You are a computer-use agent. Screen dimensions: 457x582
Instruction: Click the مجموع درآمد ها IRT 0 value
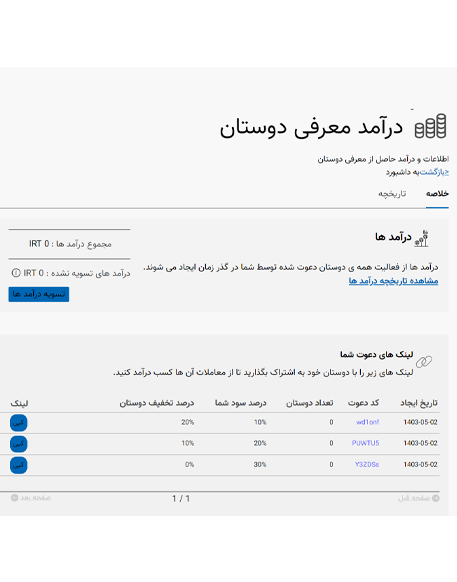click(70, 244)
